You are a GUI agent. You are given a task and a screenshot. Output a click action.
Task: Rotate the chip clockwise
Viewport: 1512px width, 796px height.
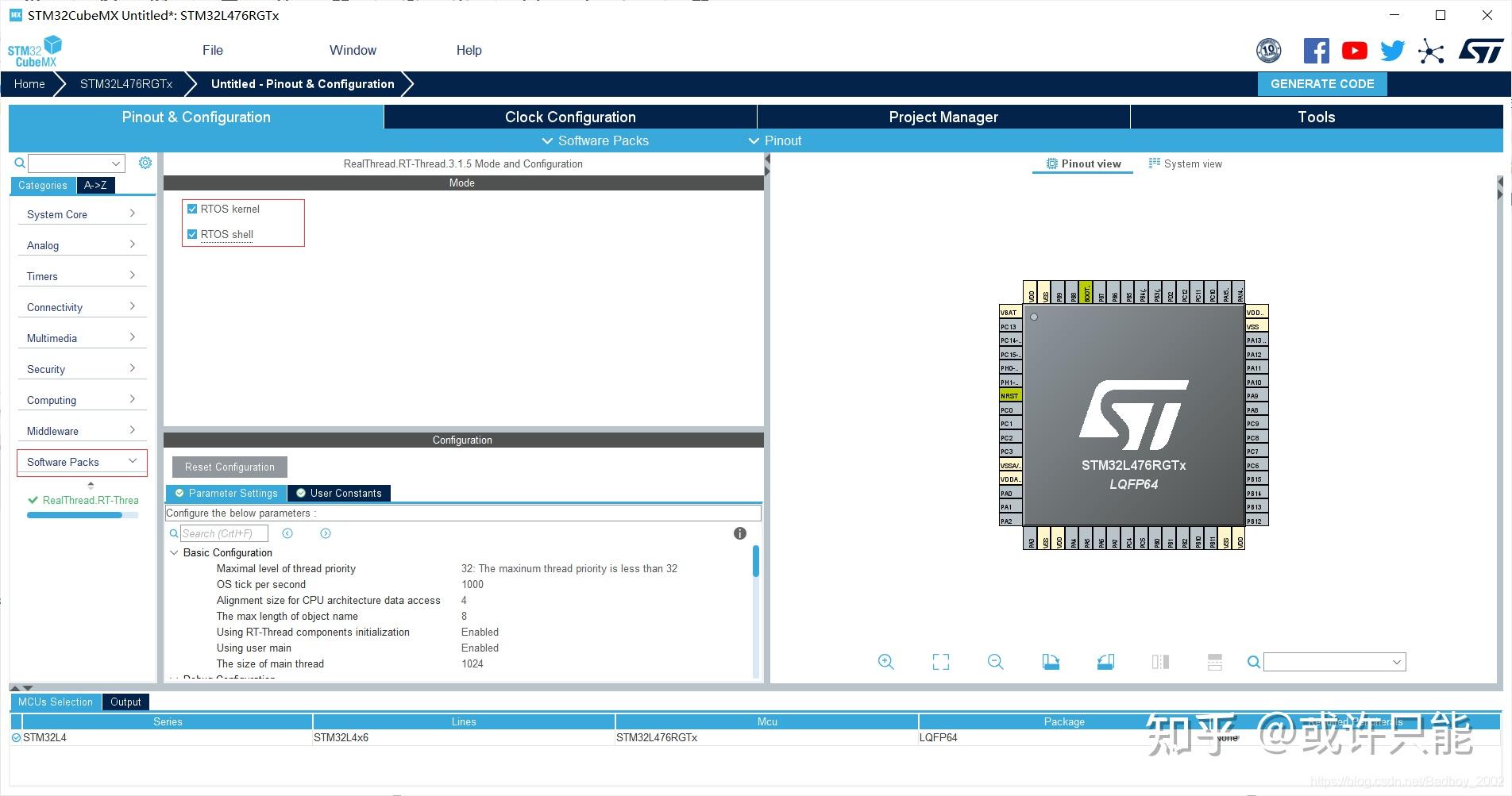1050,661
